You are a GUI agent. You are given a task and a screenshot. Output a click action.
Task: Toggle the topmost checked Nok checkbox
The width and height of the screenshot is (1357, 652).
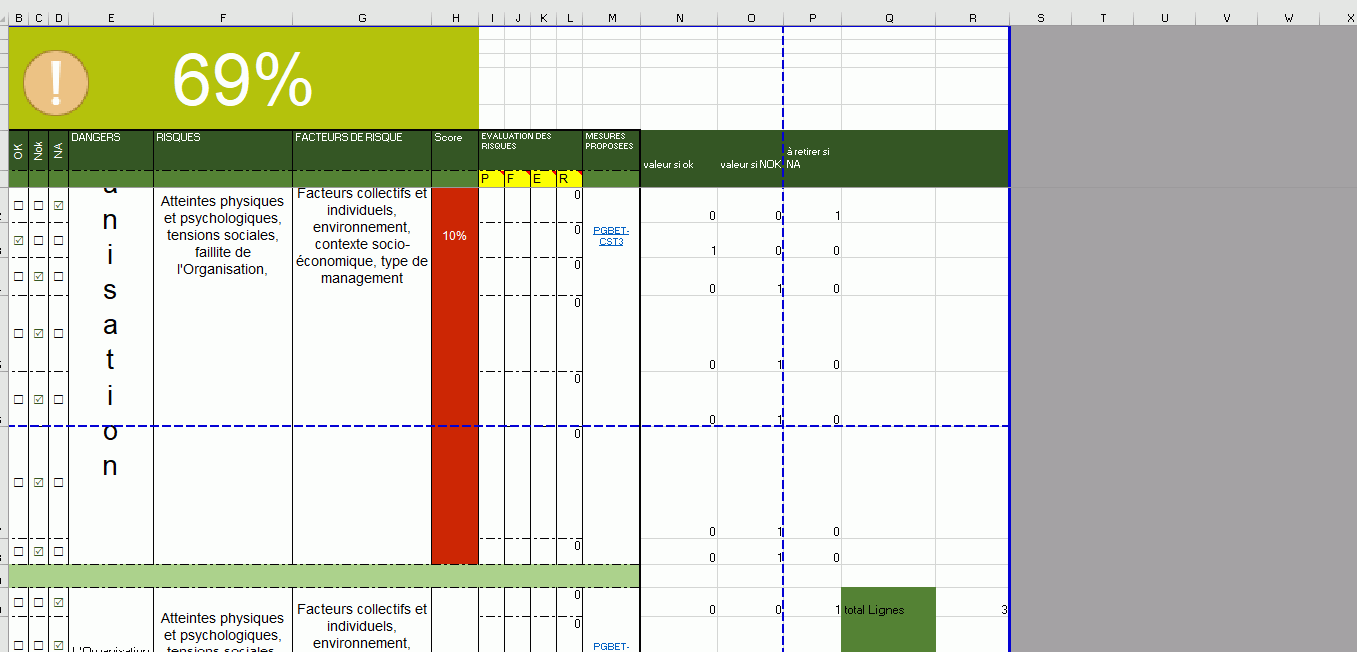[x=39, y=277]
